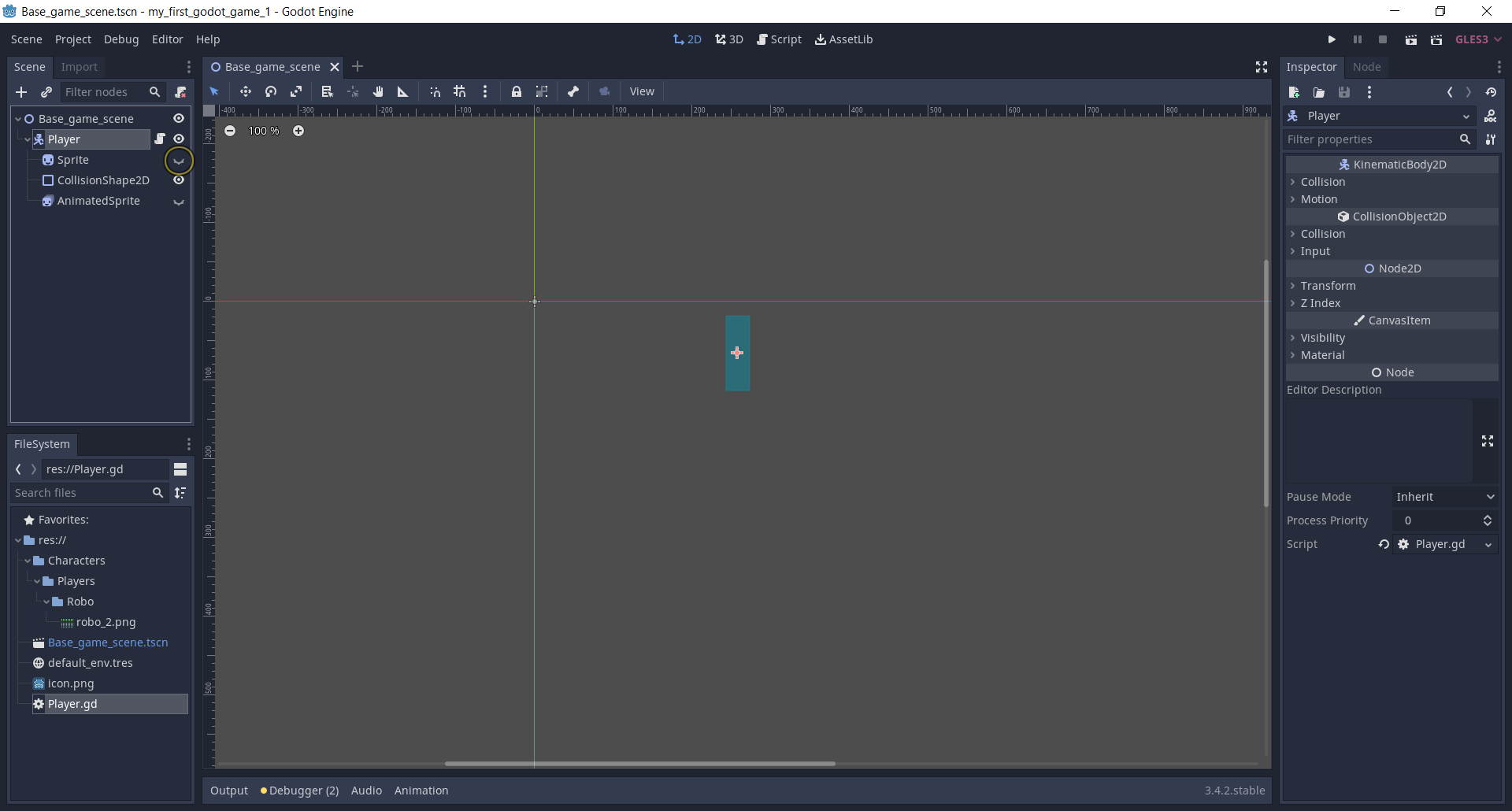
Task: Toggle smart snap icon in toolbar
Action: pos(435,91)
